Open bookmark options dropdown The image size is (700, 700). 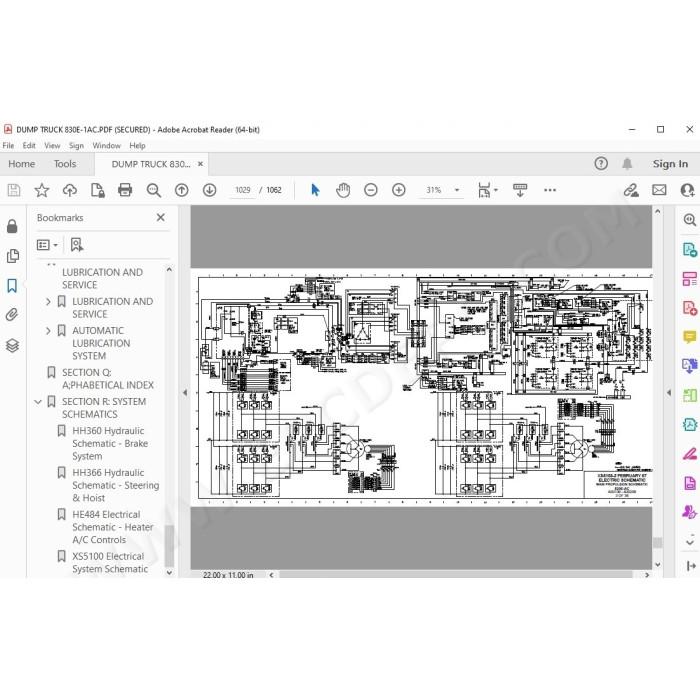pos(47,245)
